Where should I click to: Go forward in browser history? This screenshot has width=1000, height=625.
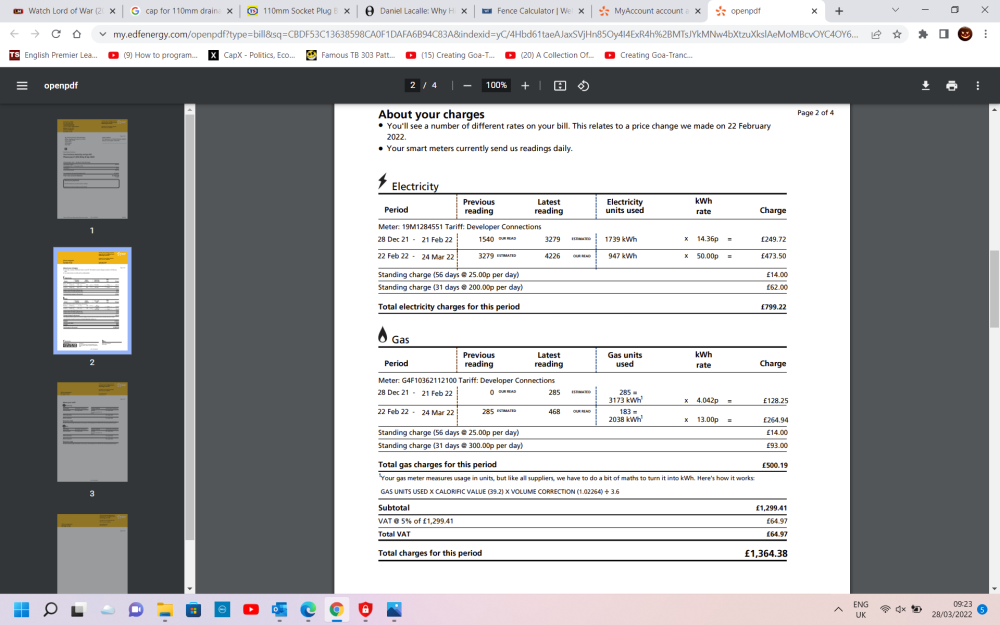(x=35, y=34)
